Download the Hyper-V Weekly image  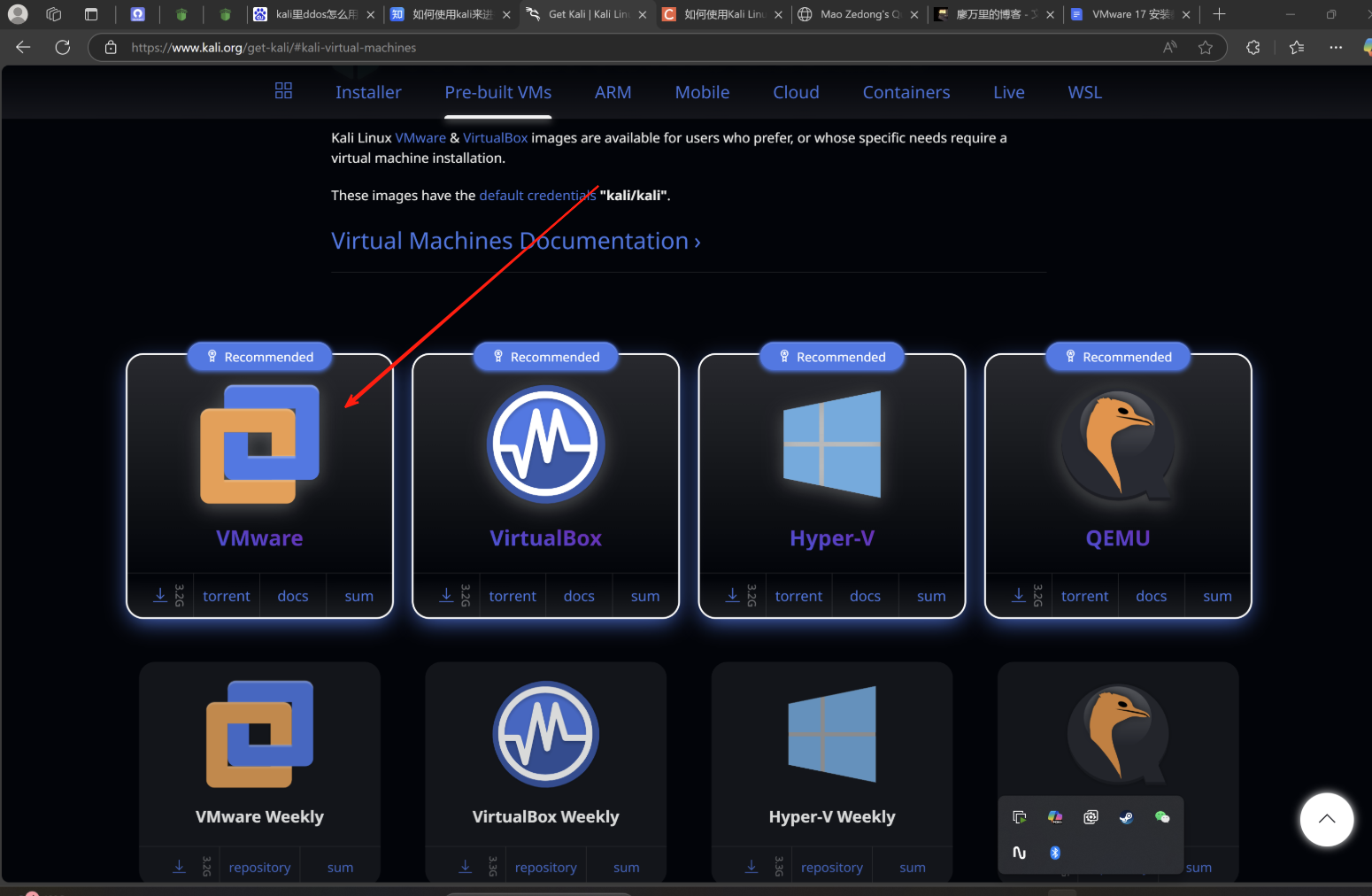coord(752,867)
